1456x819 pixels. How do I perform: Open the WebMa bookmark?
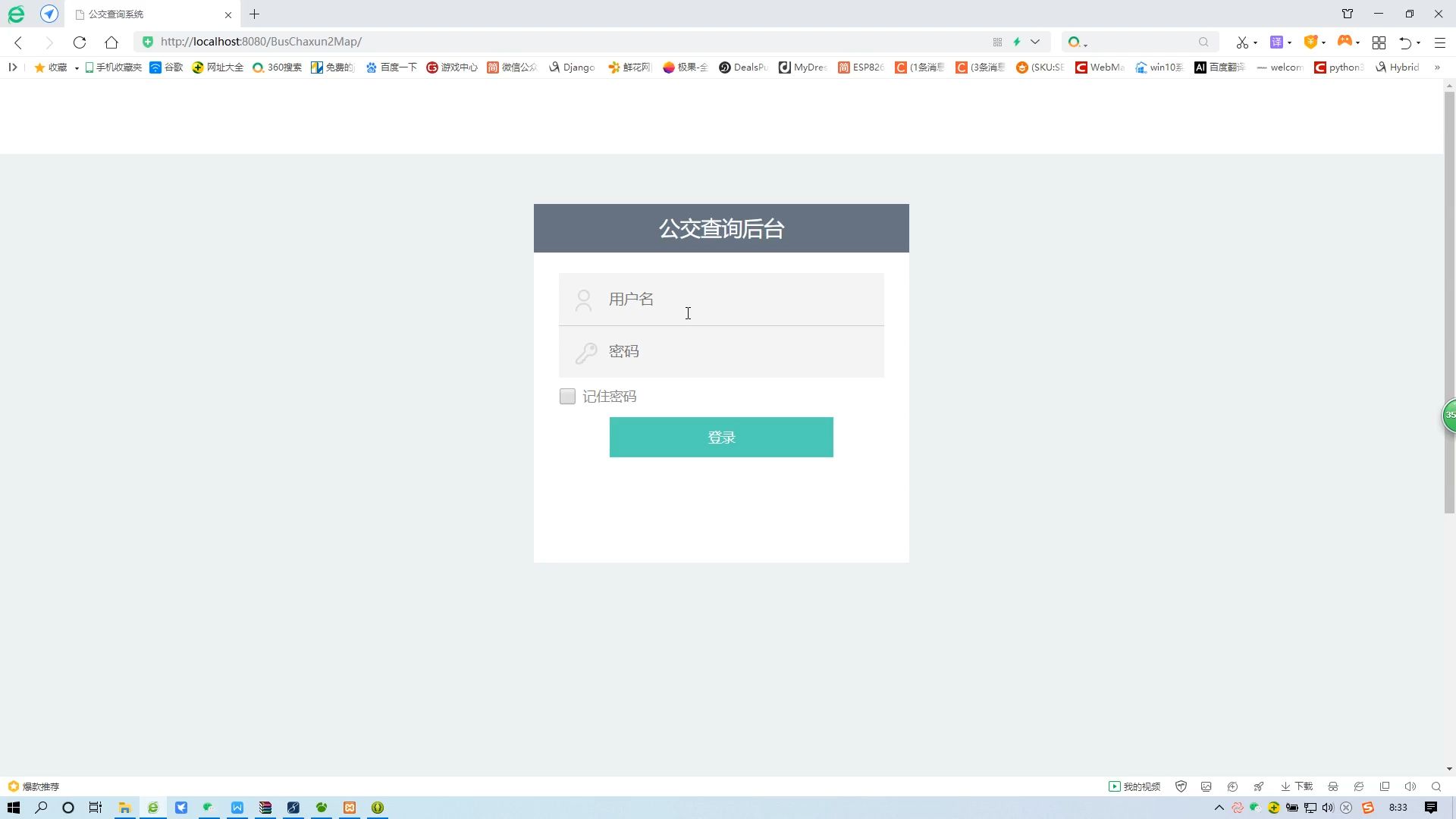[1100, 67]
